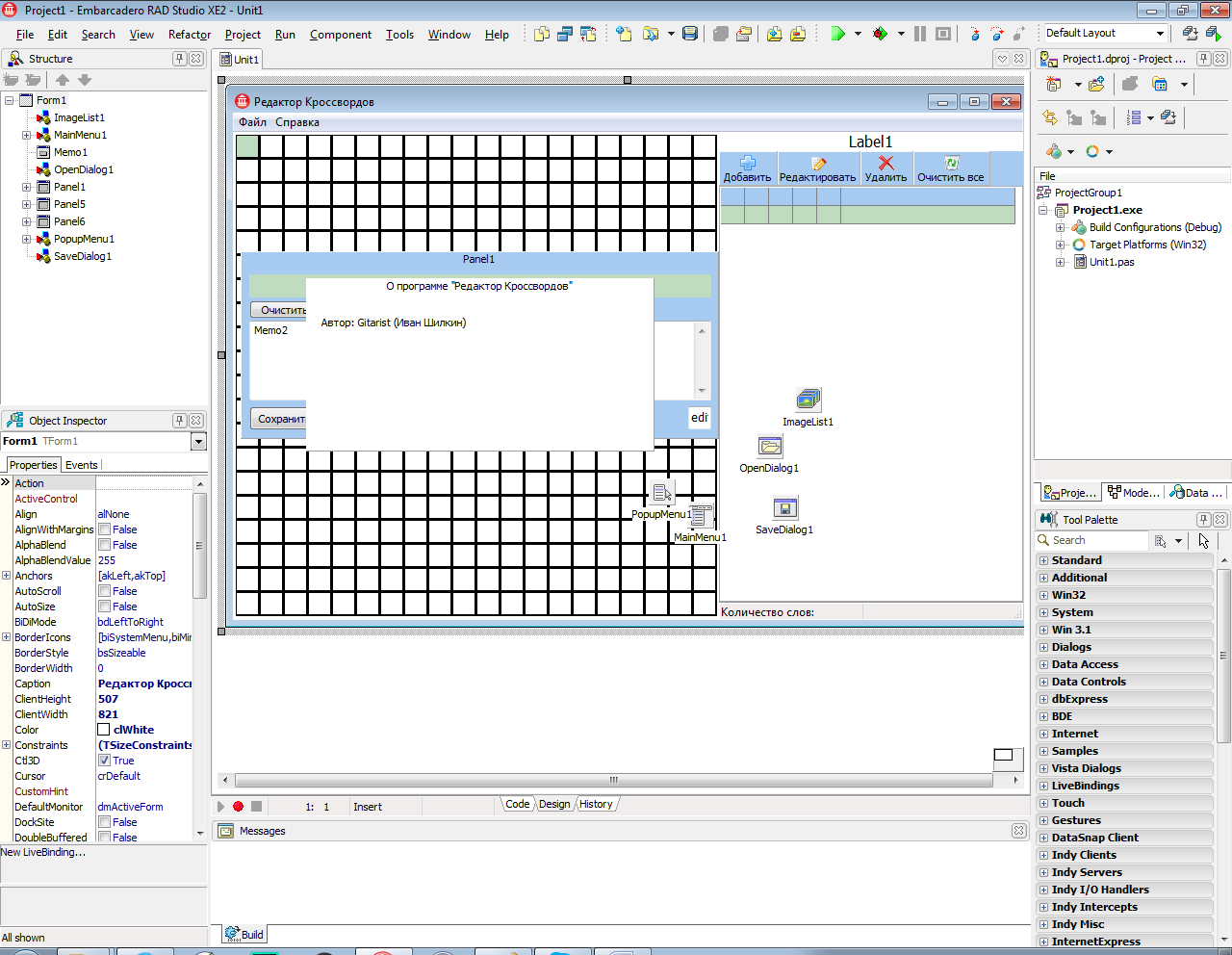The width and height of the screenshot is (1232, 955).
Task: Click the Очистить все button on the form
Action: pos(951,169)
